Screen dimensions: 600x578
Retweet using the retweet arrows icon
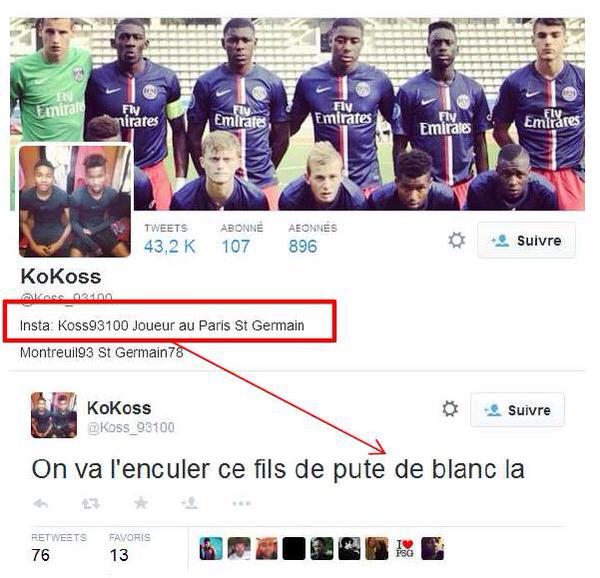(x=91, y=503)
